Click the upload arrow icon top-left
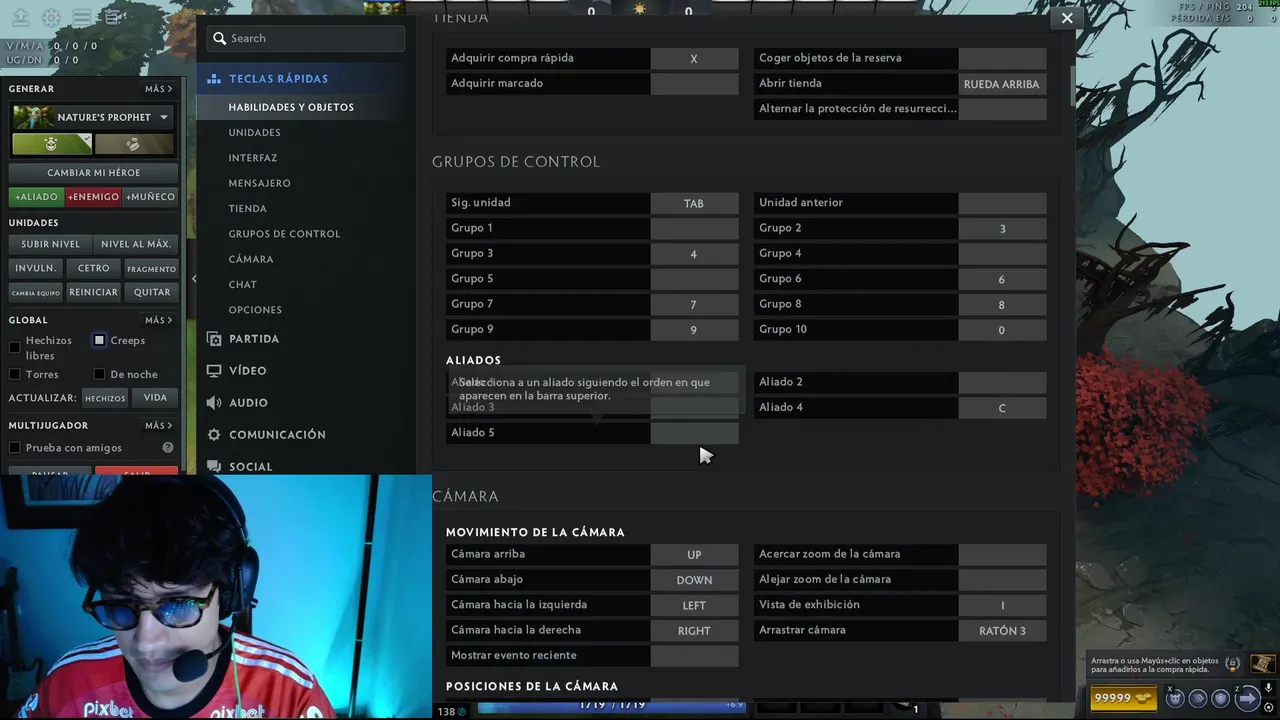 [x=20, y=17]
